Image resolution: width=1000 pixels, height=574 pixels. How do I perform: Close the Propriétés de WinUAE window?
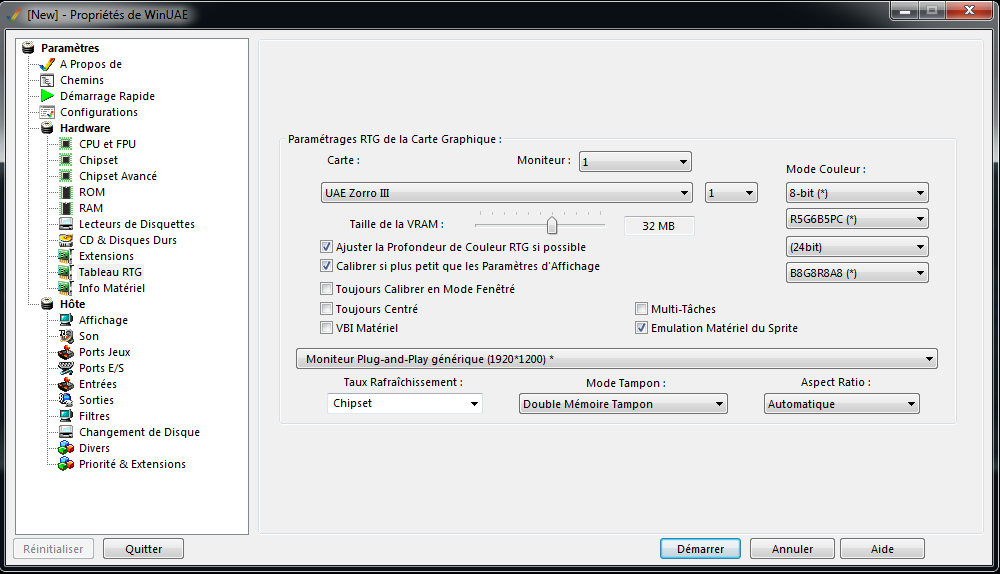[969, 10]
